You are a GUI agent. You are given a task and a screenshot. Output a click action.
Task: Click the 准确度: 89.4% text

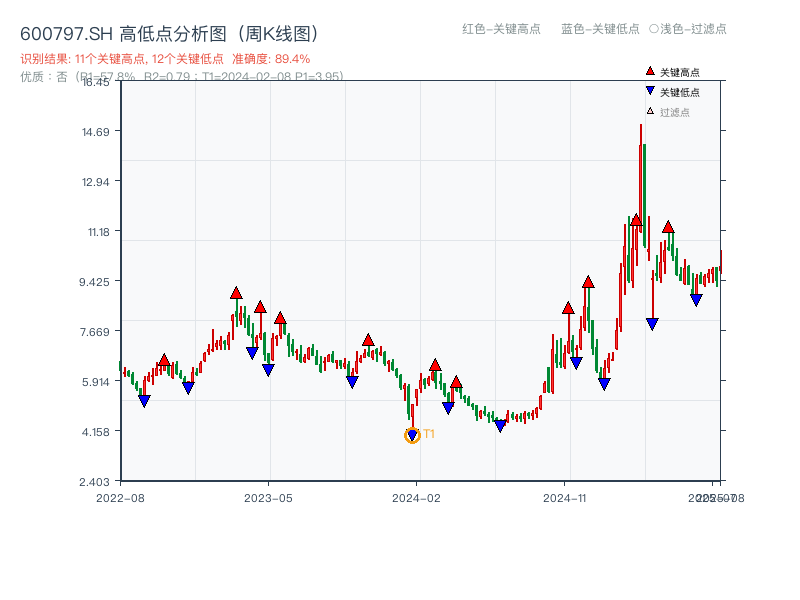pos(271,59)
